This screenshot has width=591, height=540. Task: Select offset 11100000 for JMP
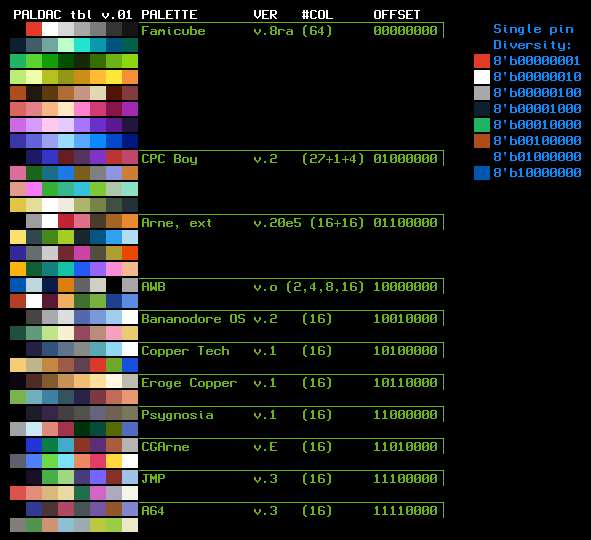click(x=406, y=479)
